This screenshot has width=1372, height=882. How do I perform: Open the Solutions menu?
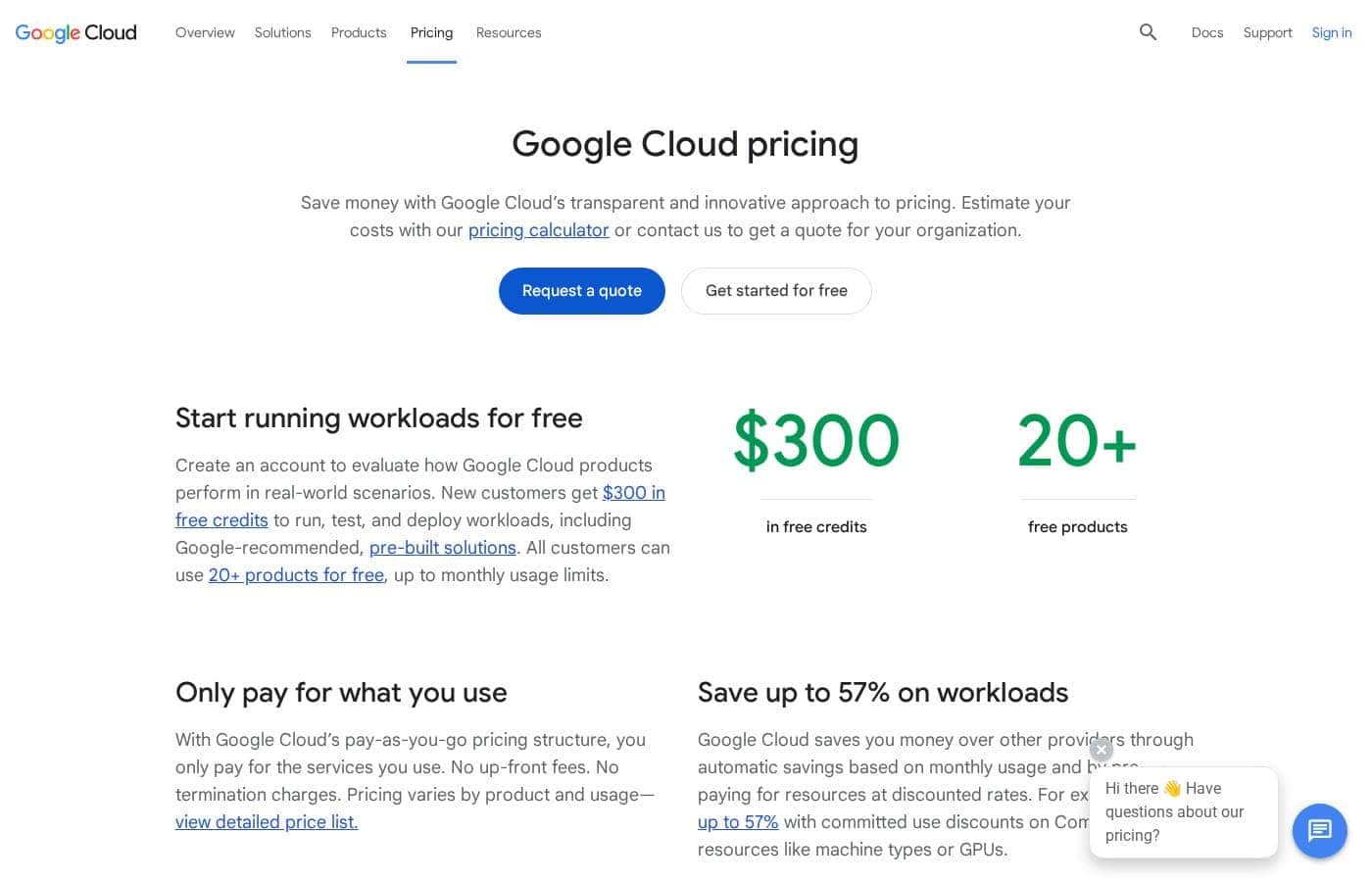pos(282,32)
